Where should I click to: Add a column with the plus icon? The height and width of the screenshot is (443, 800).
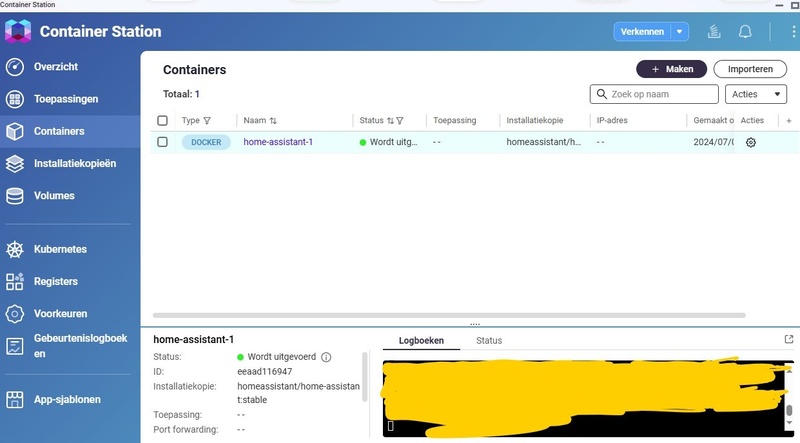789,121
